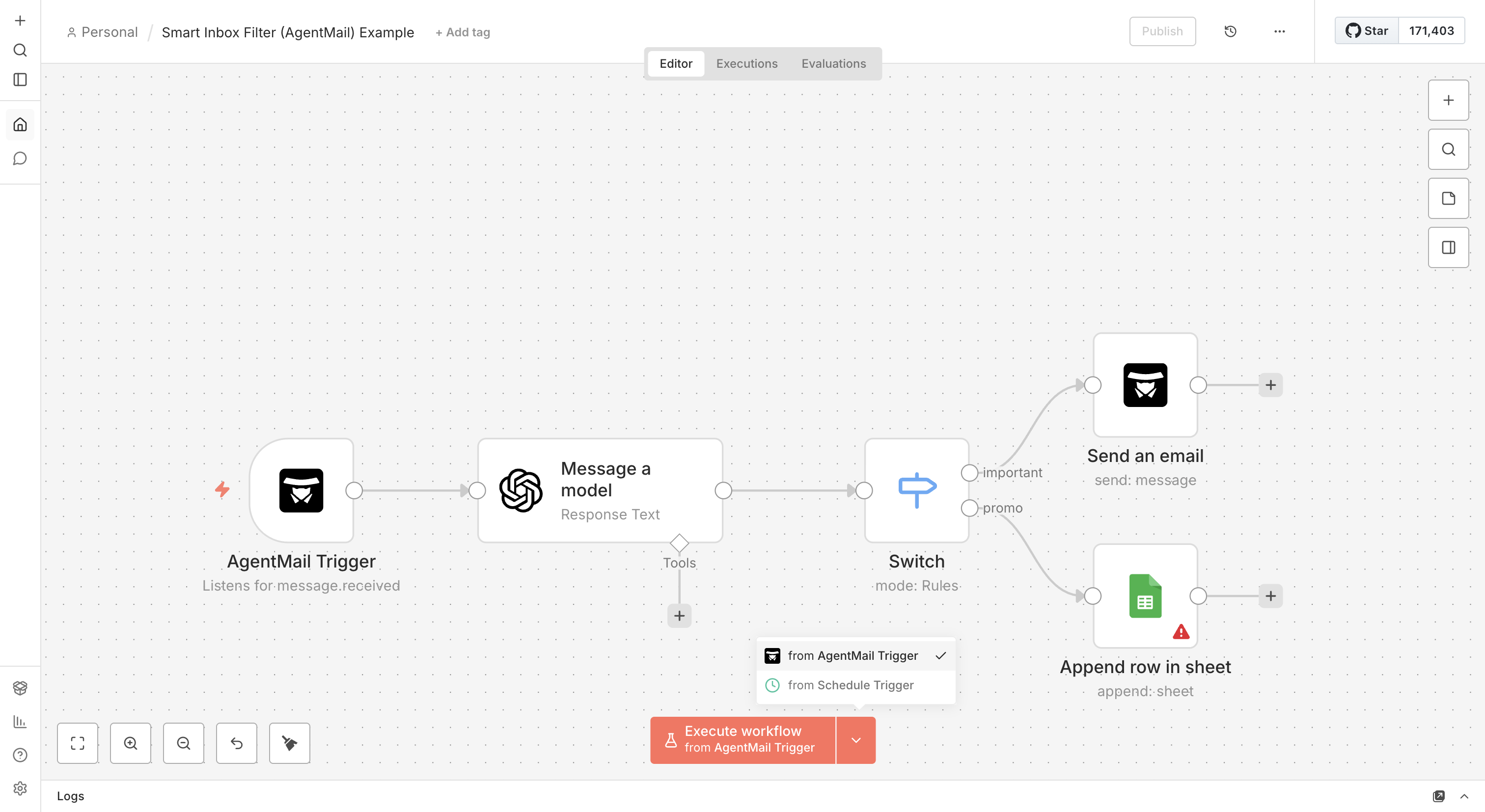Open the templates cube icon

click(x=20, y=687)
